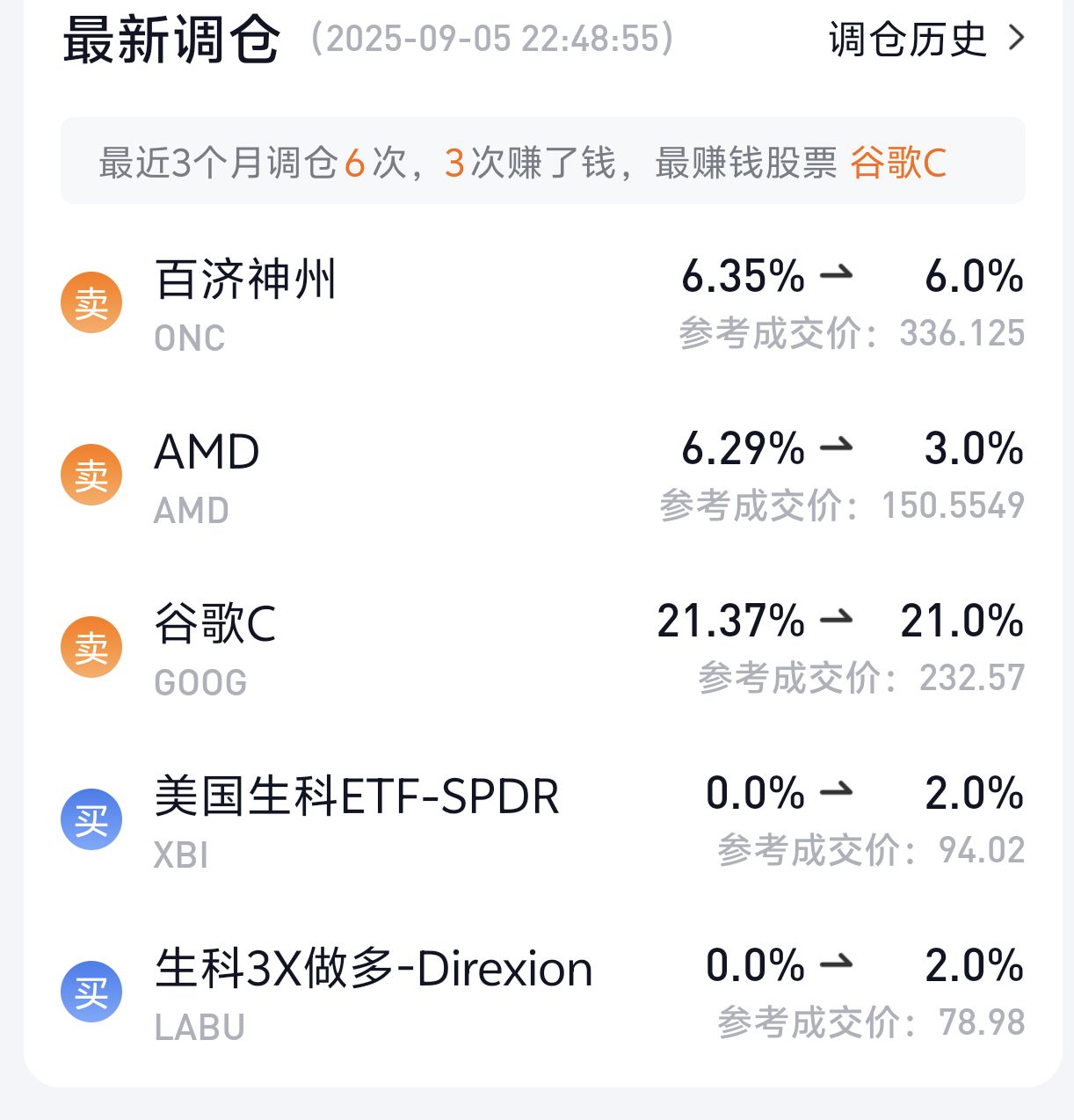This screenshot has width=1074, height=1120.
Task: Open the 调仓历史 link
Action: (x=908, y=40)
